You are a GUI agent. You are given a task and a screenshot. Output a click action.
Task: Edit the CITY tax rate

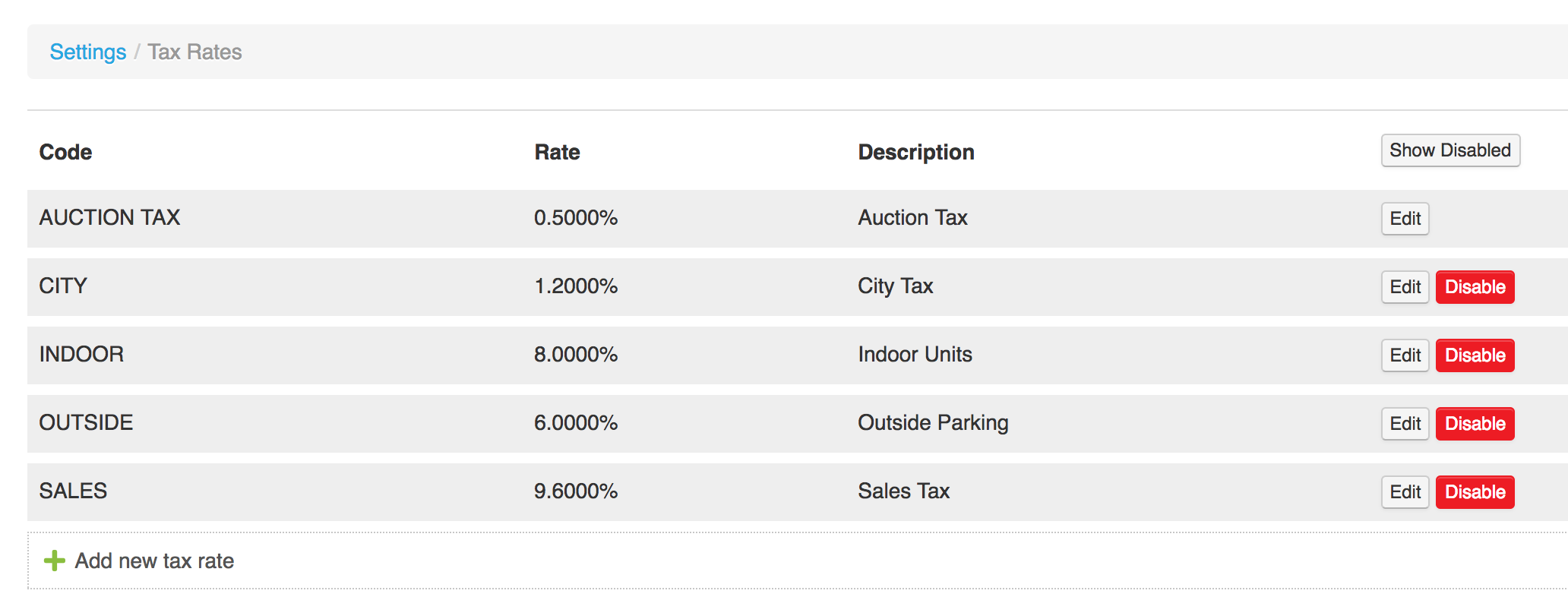(x=1404, y=287)
